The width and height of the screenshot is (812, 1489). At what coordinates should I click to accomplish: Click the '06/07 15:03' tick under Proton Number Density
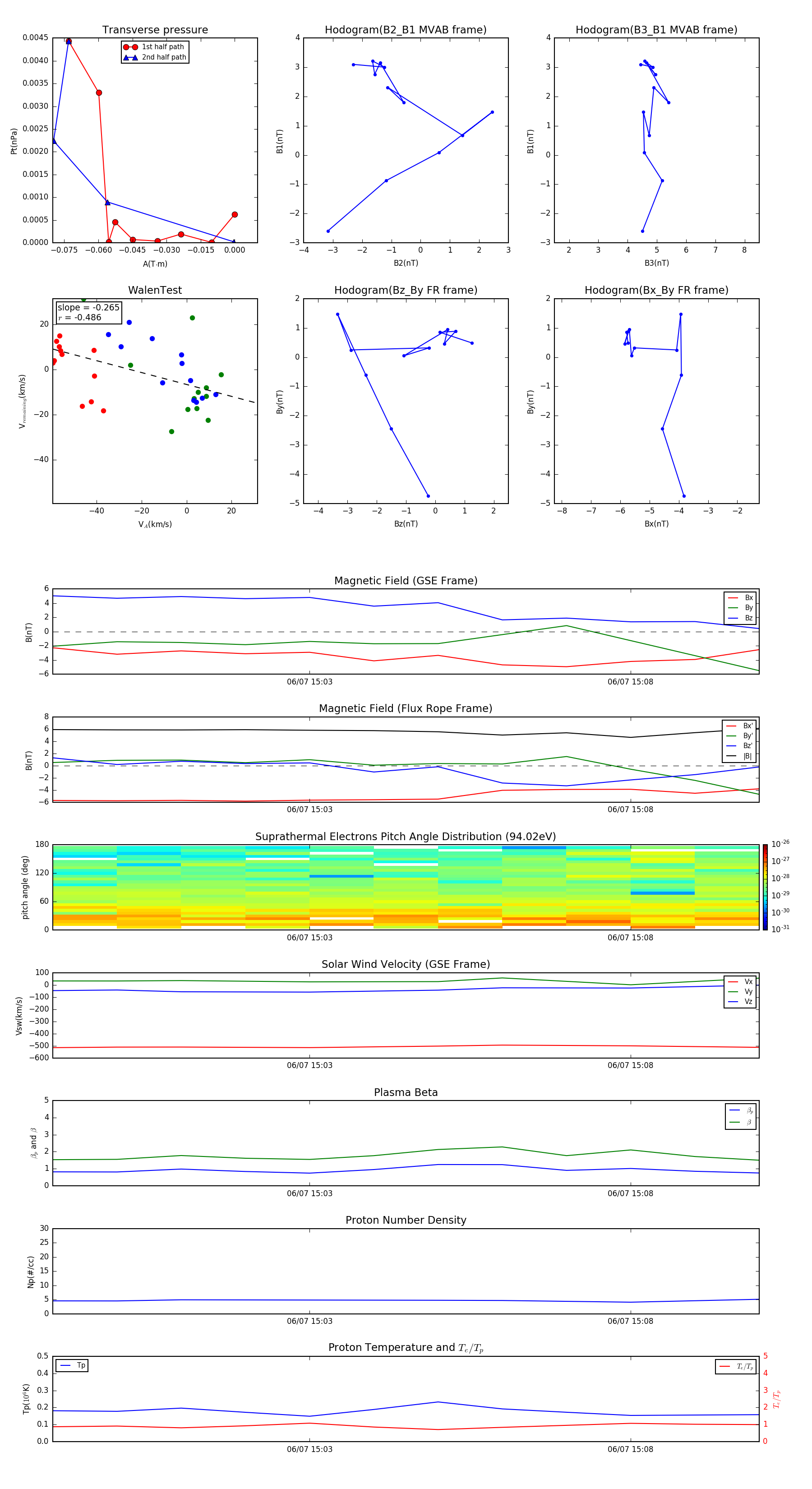(x=309, y=1321)
